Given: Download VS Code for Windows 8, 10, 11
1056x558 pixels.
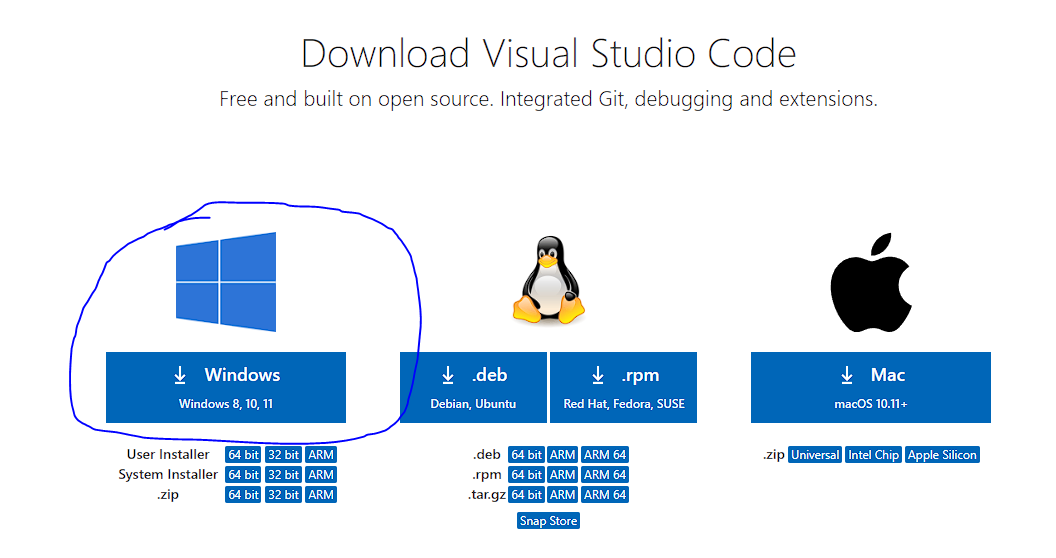Looking at the screenshot, I should pyautogui.click(x=226, y=388).
